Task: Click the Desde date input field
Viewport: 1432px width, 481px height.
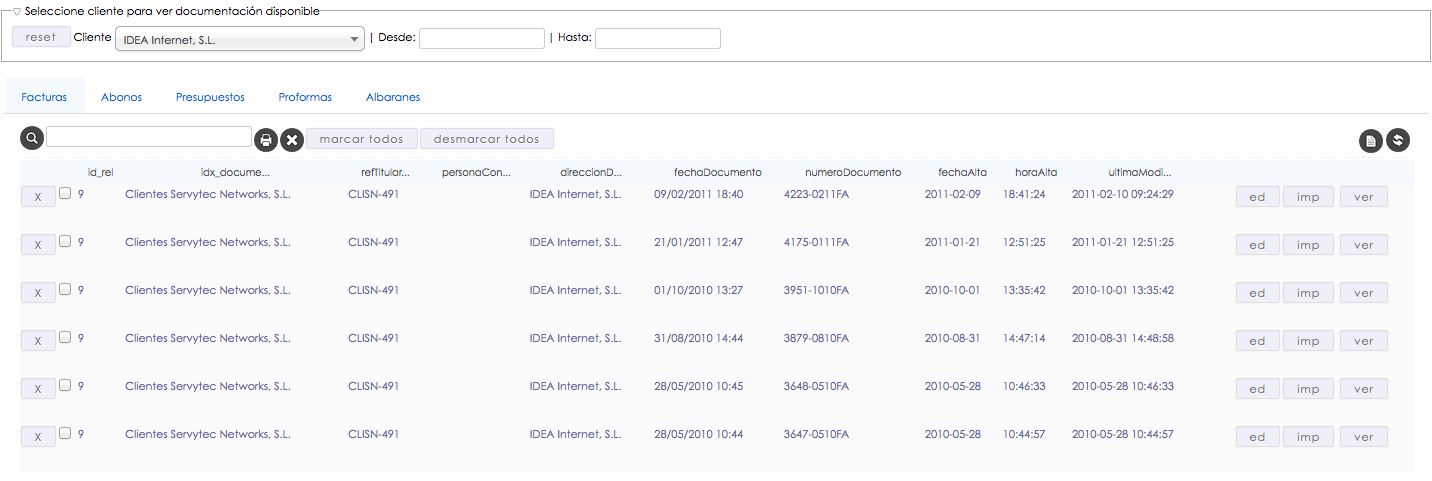Action: [482, 38]
